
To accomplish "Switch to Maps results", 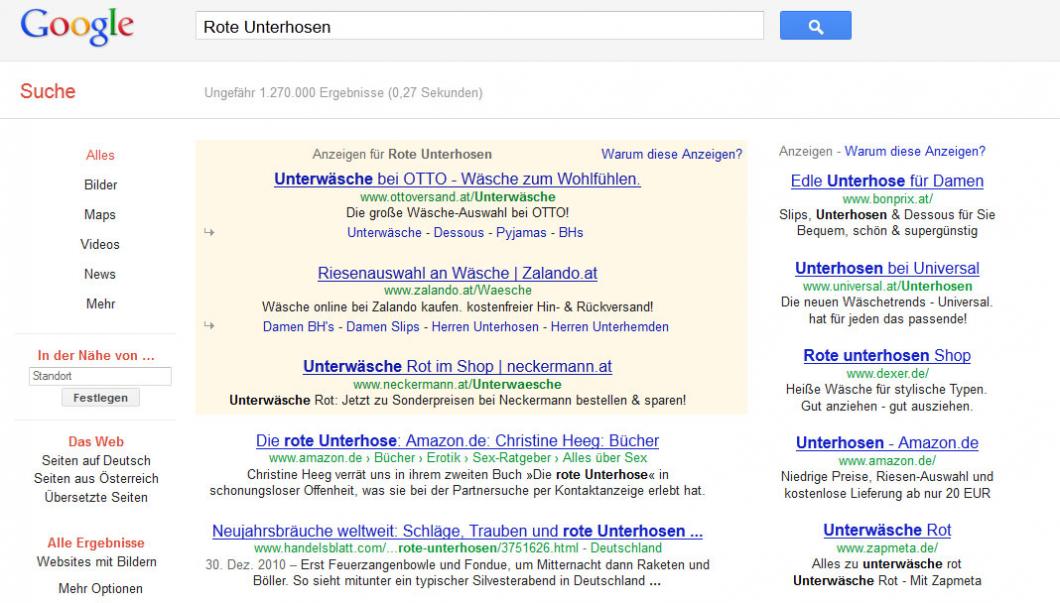I will point(100,214).
